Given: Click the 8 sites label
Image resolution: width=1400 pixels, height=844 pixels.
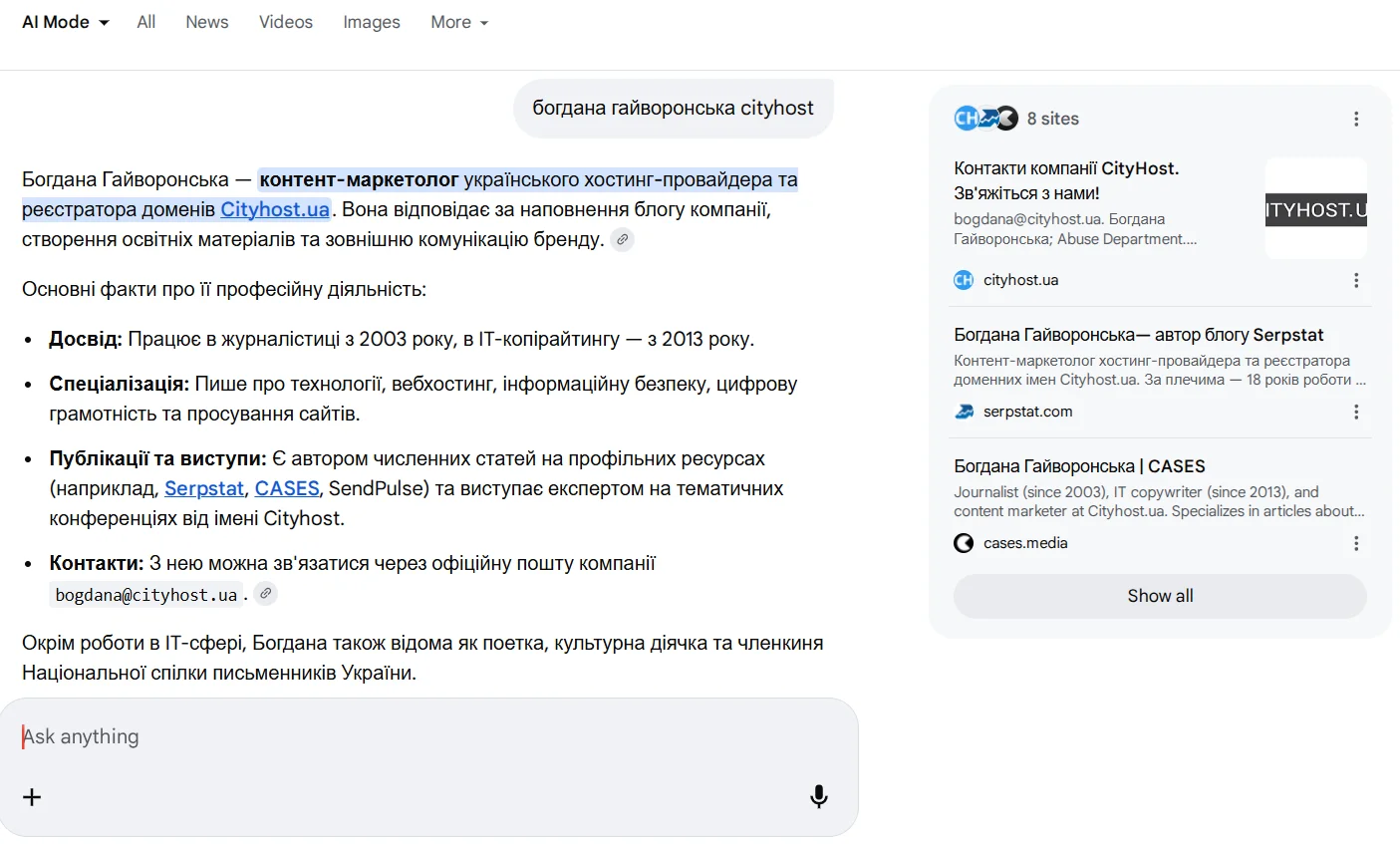Looking at the screenshot, I should (1053, 119).
